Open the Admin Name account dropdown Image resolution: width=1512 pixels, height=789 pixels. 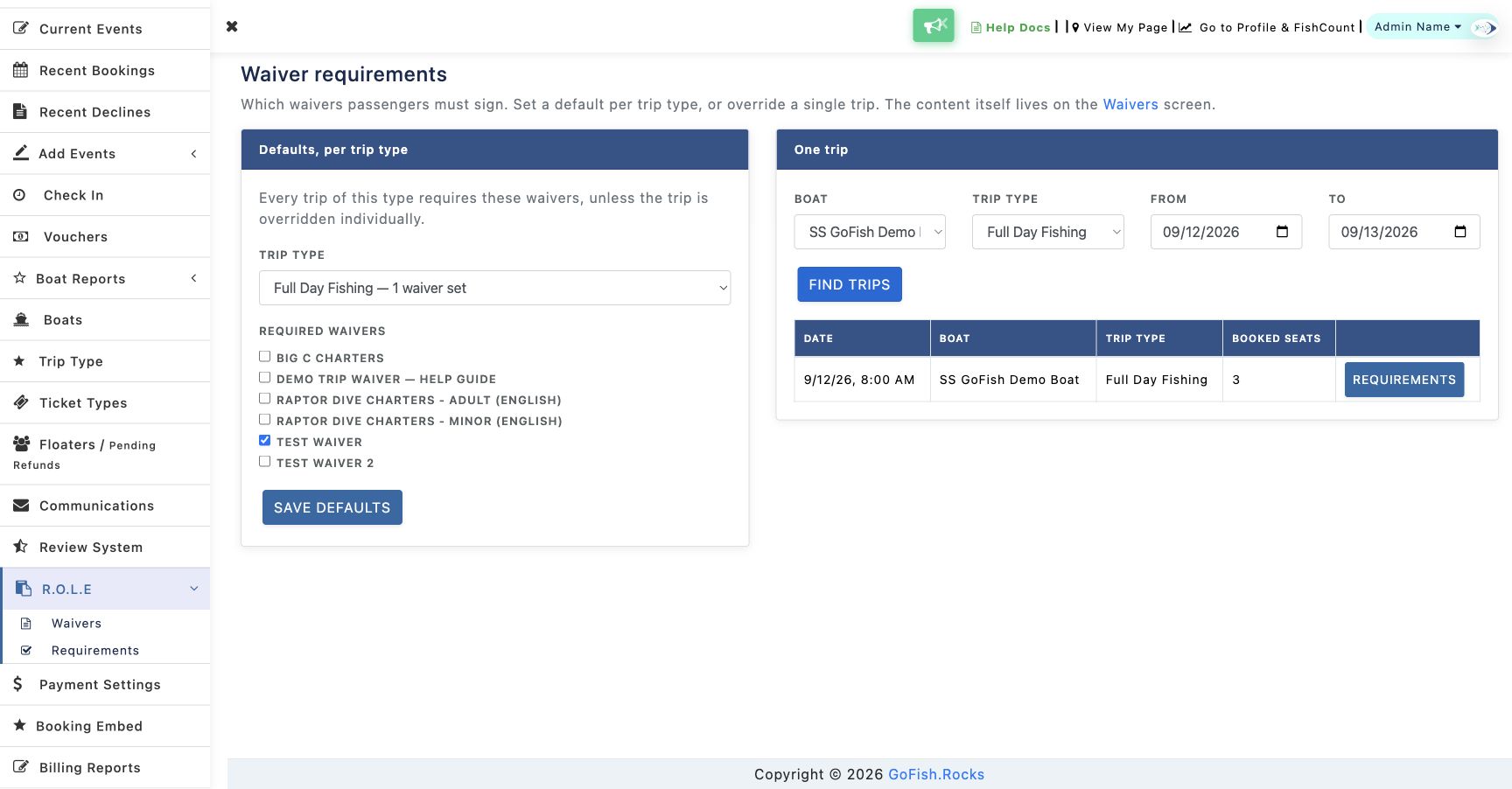tap(1417, 27)
